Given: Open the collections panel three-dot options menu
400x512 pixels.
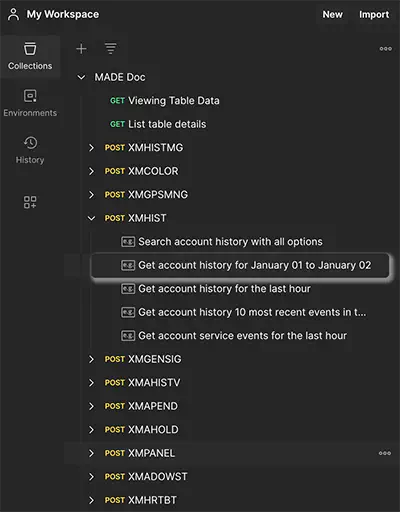Looking at the screenshot, I should [x=385, y=49].
